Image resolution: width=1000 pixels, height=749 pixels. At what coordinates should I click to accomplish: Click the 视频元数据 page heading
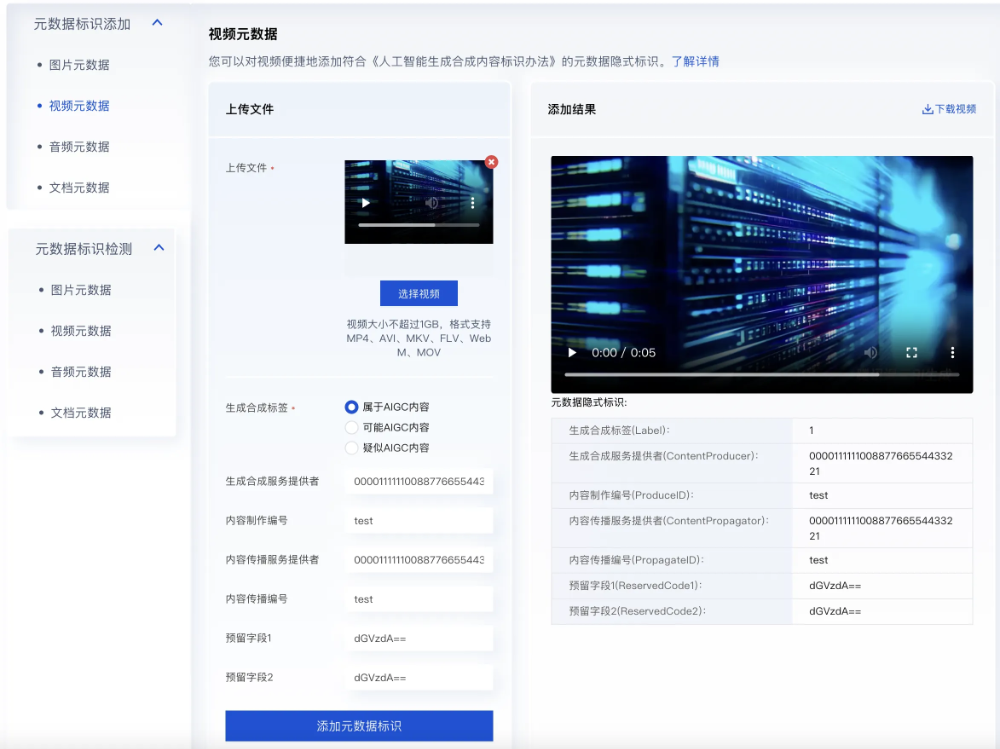click(x=243, y=34)
